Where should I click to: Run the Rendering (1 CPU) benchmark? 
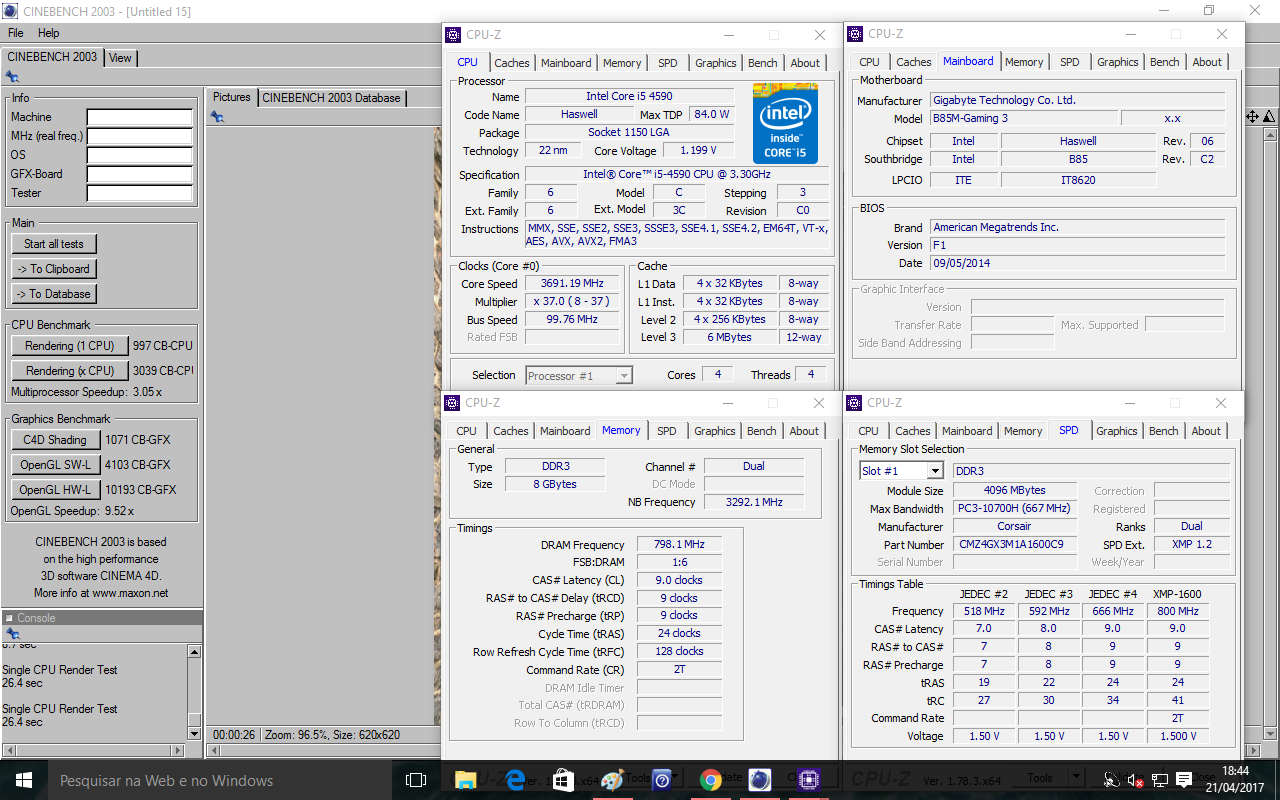point(70,346)
